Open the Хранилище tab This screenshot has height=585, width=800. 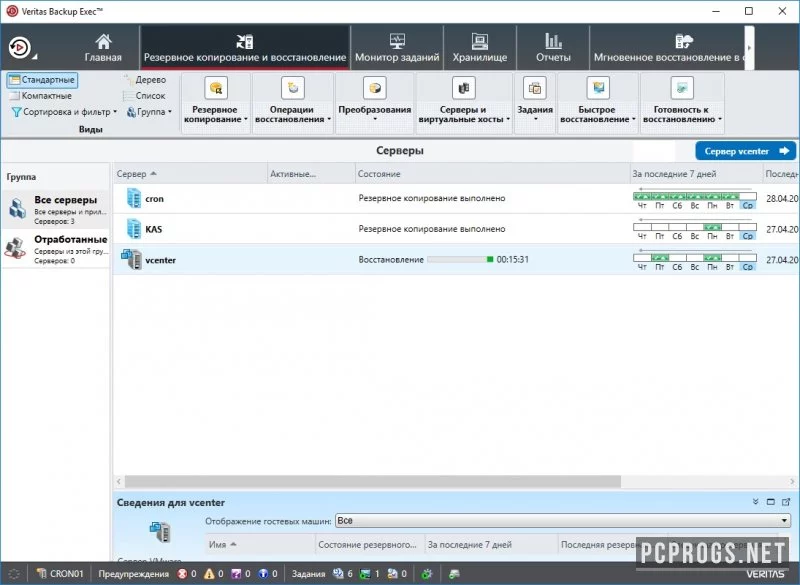click(480, 48)
